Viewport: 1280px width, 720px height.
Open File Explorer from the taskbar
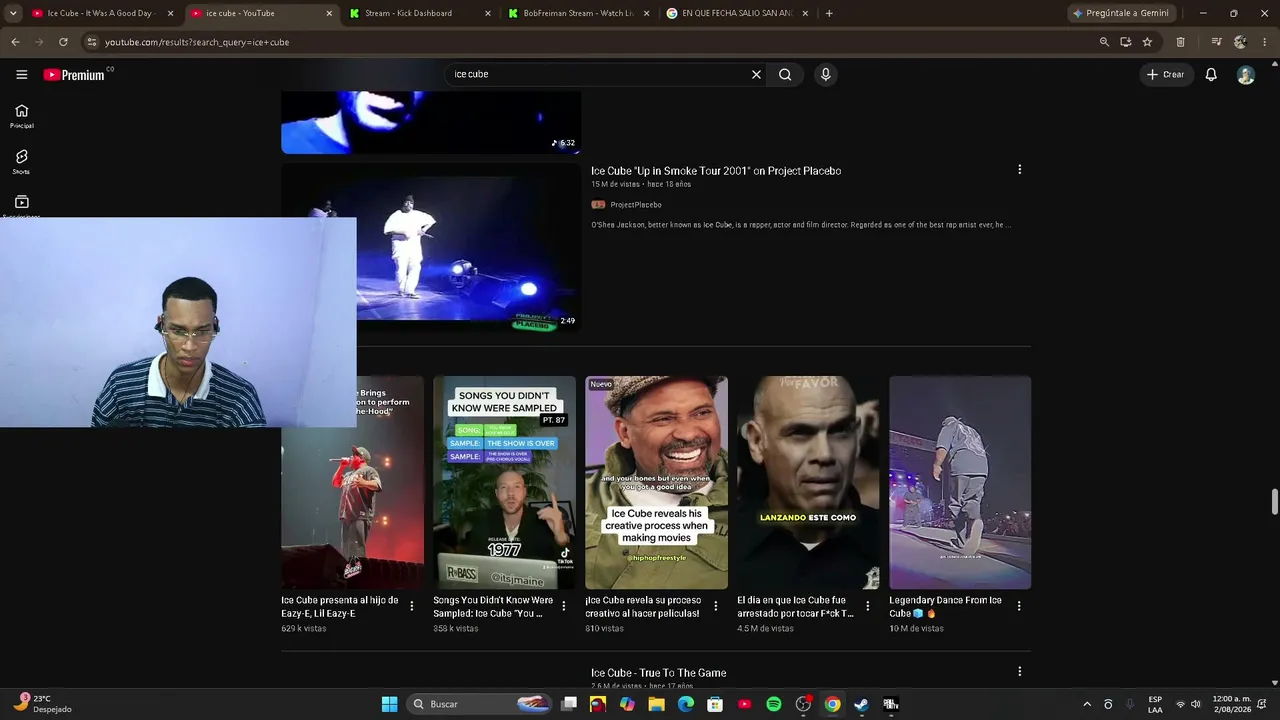tap(657, 704)
